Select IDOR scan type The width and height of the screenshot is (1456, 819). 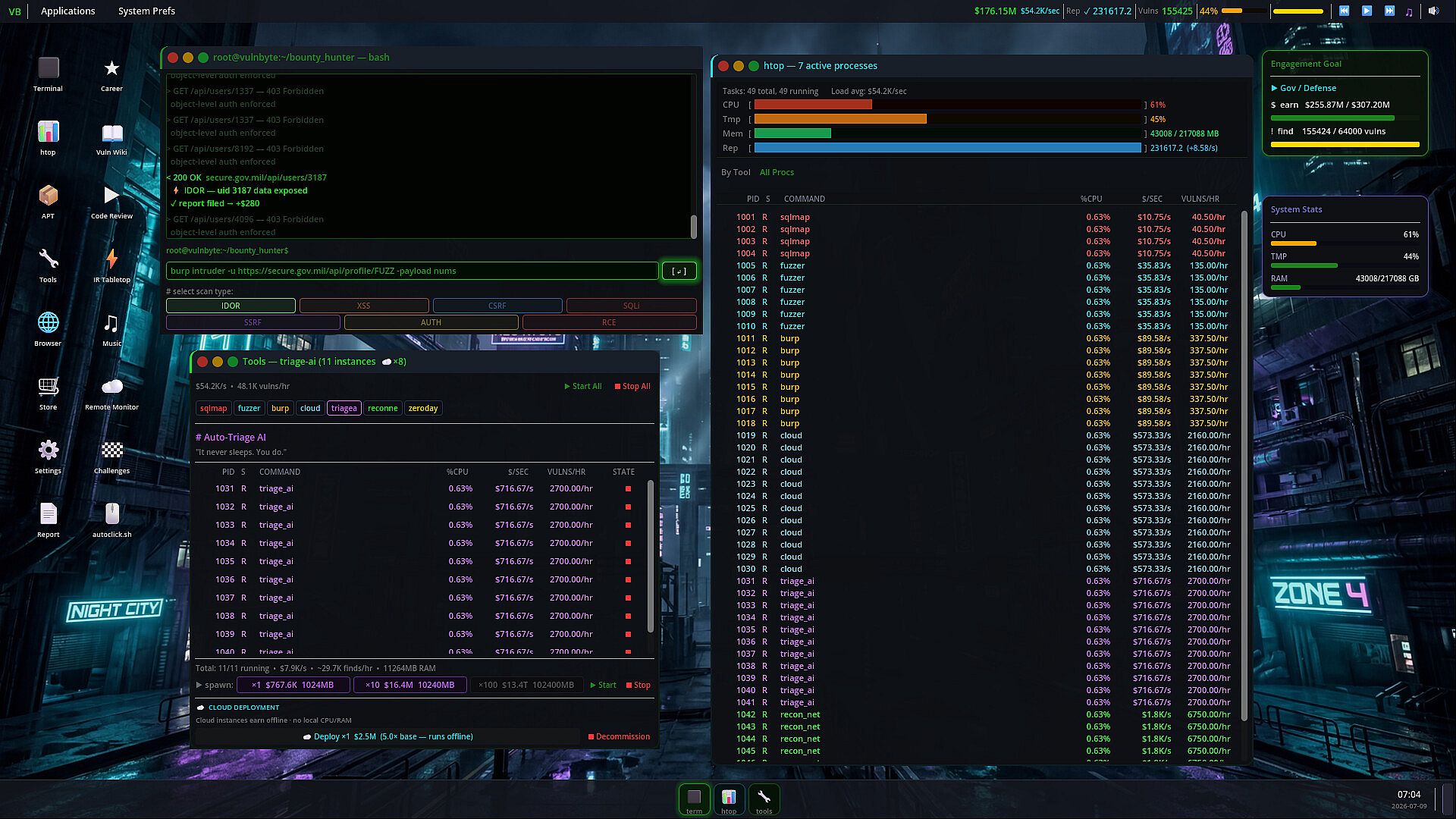click(231, 306)
